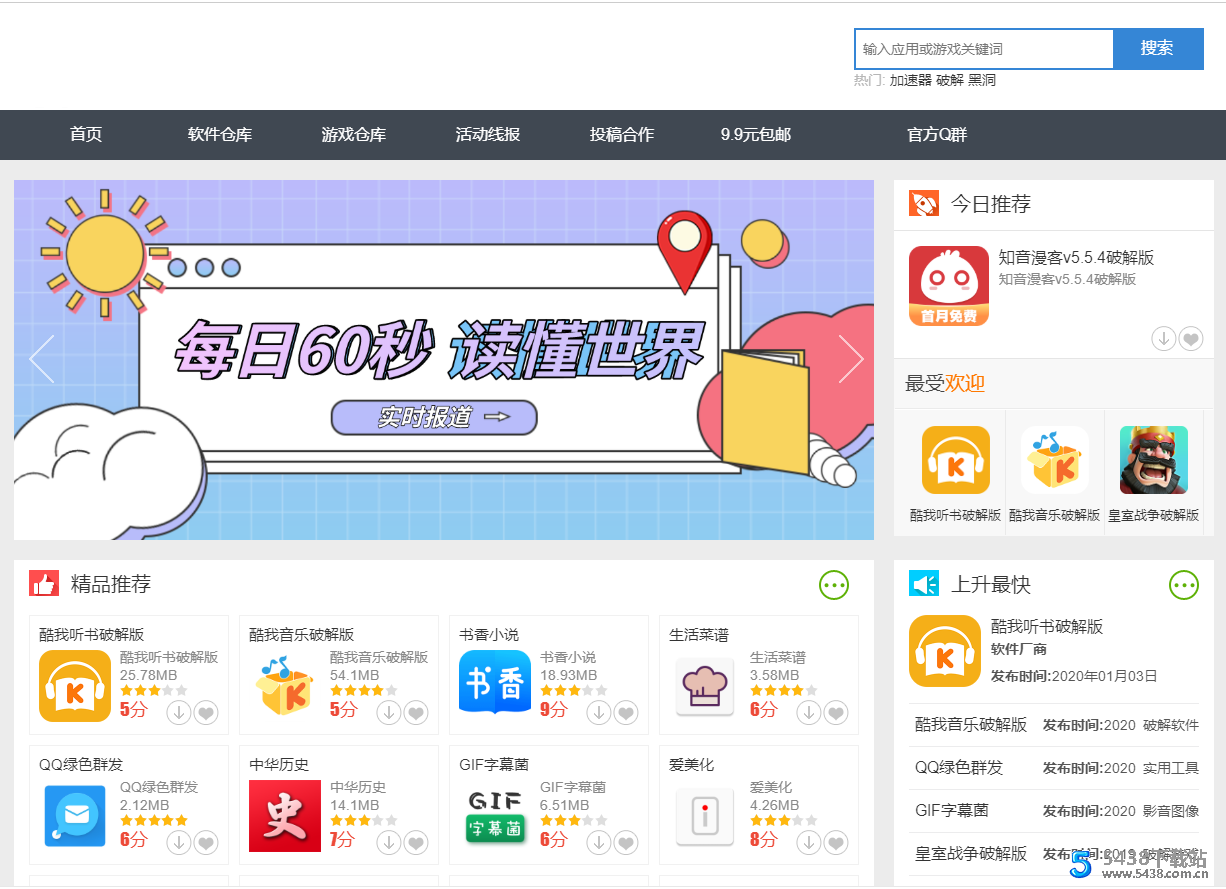The height and width of the screenshot is (889, 1226).
Task: Open the 软件仓库 navigation menu
Action: (220, 135)
